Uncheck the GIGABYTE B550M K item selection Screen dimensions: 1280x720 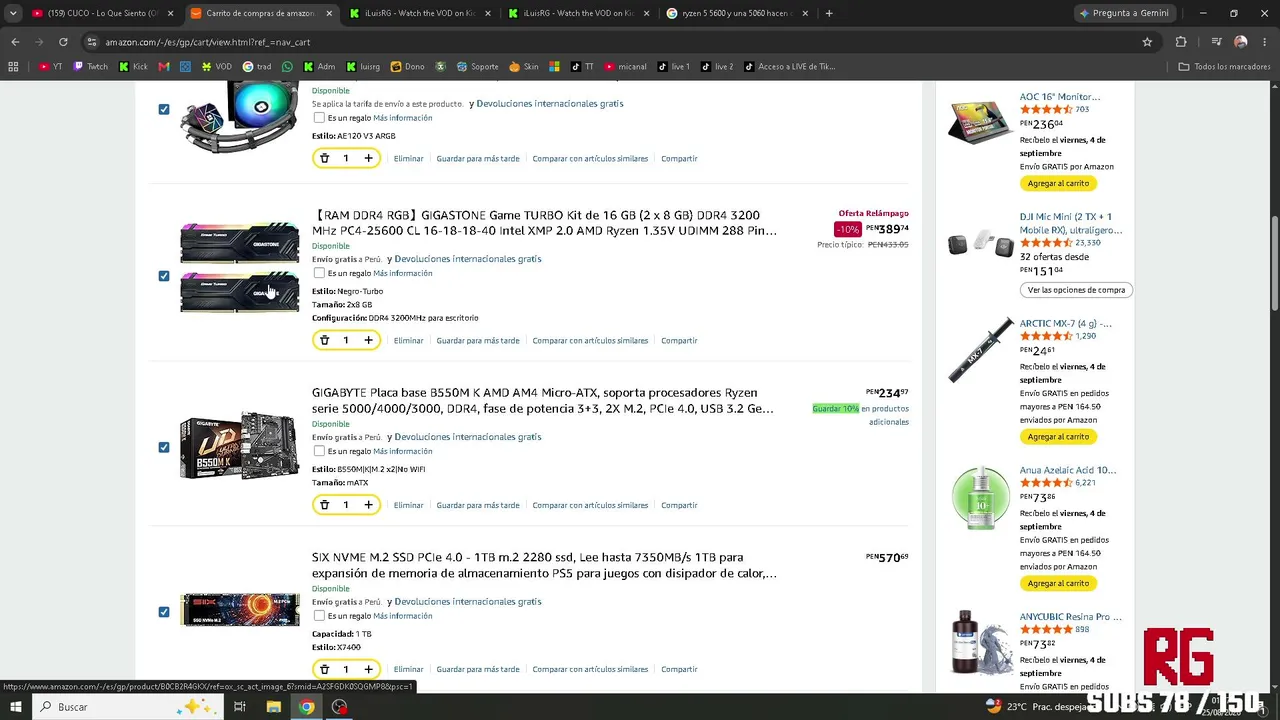click(x=164, y=447)
